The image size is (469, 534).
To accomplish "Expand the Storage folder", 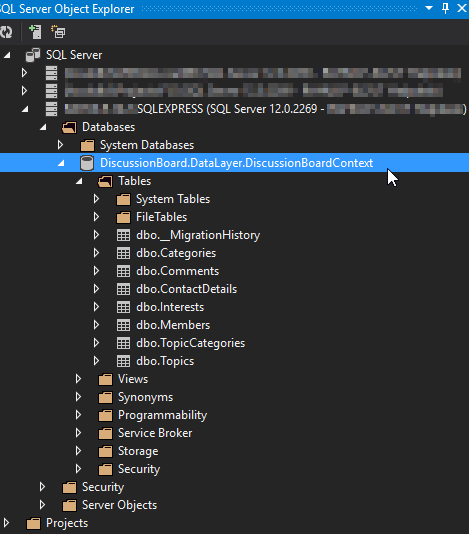I will [78, 451].
